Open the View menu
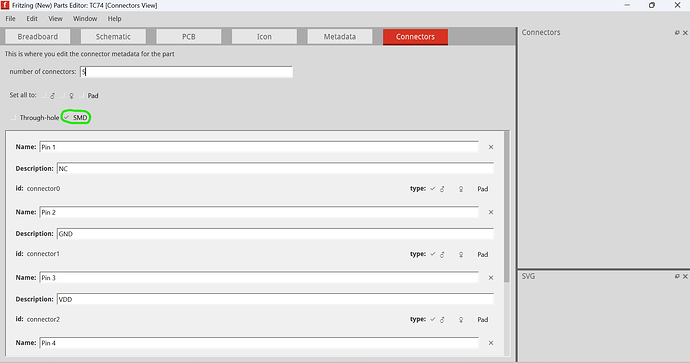690x363 pixels. 55,18
